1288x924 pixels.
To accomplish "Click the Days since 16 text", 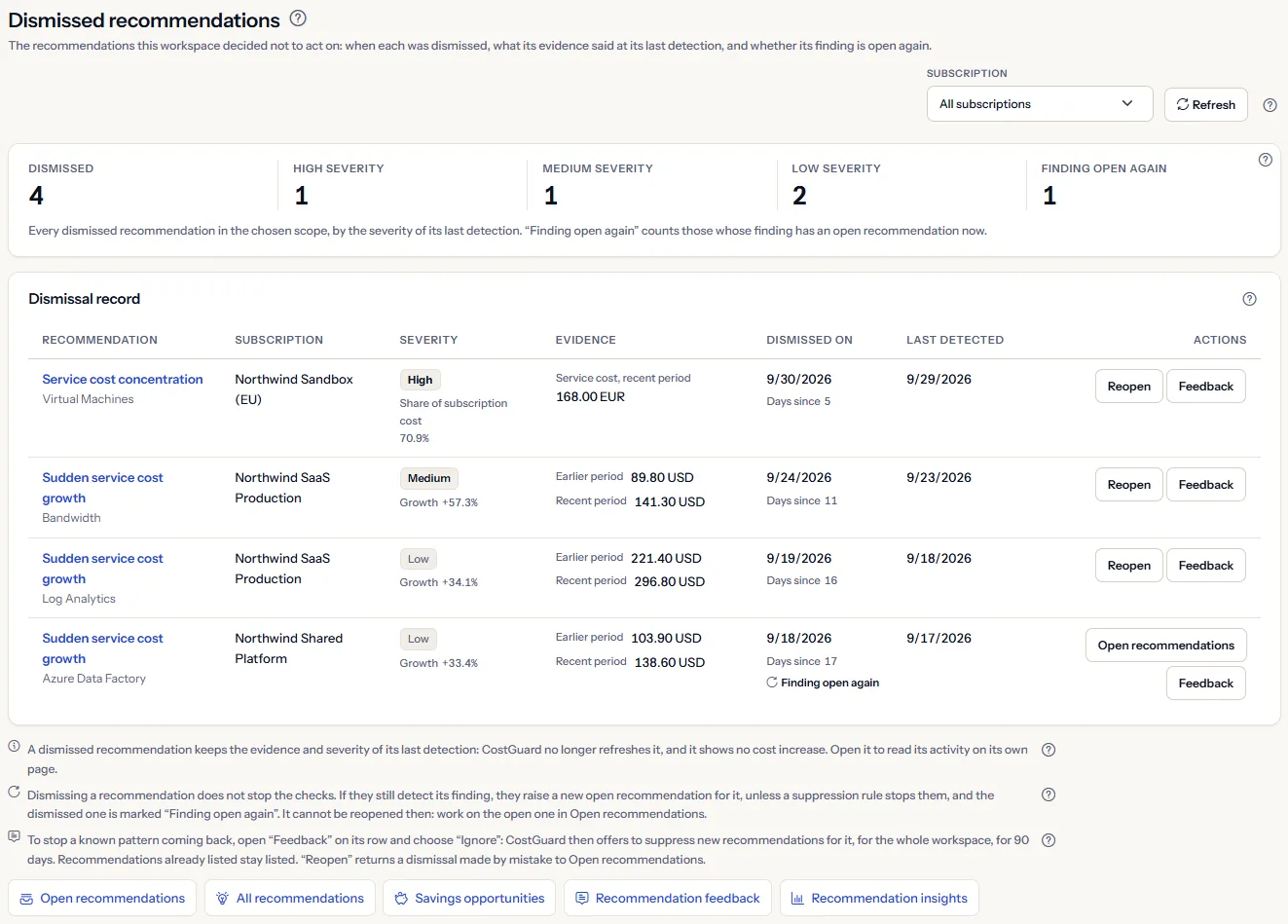I will pyautogui.click(x=801, y=580).
